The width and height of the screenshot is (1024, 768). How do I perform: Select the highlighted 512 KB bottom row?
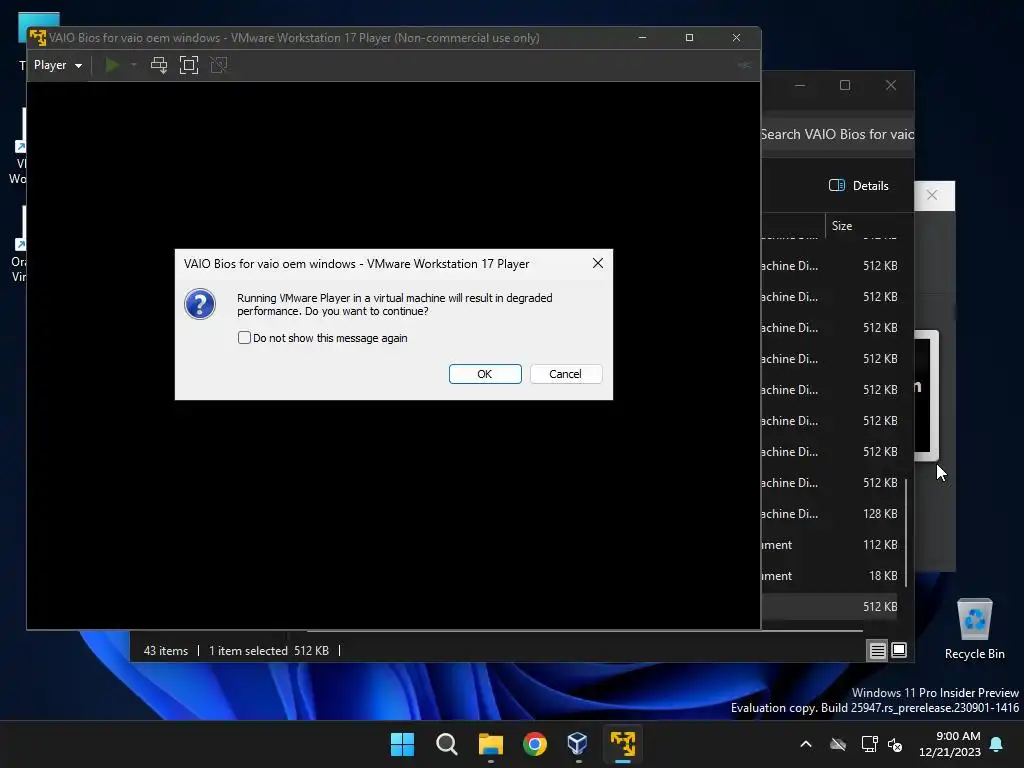[829, 607]
